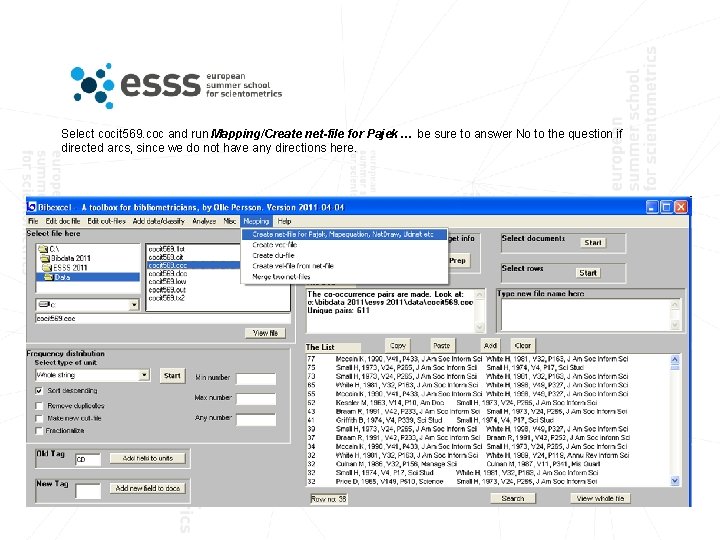The image size is (720, 540).
Task: Click the message box scrollbar down arrow
Action: coord(479,326)
